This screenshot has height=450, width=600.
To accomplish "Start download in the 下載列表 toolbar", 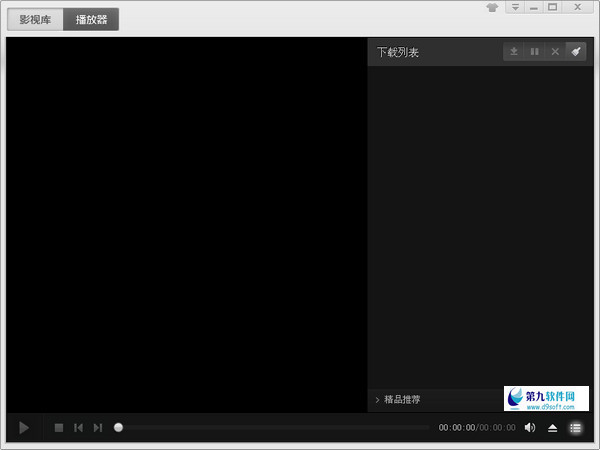I will (514, 51).
